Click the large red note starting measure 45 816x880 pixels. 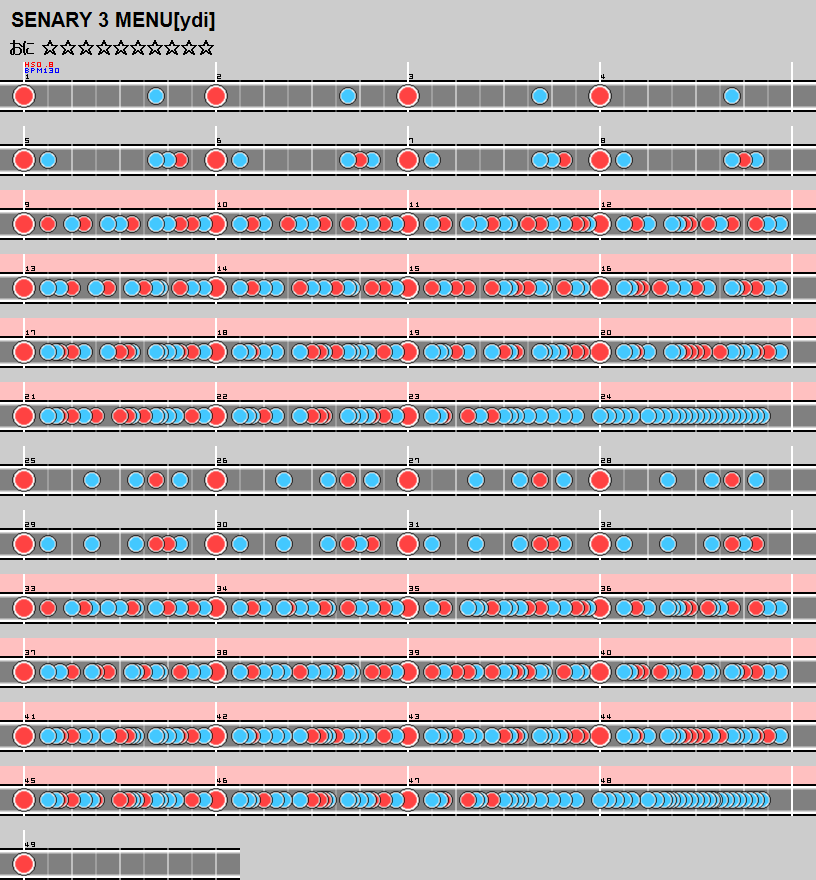24,800
